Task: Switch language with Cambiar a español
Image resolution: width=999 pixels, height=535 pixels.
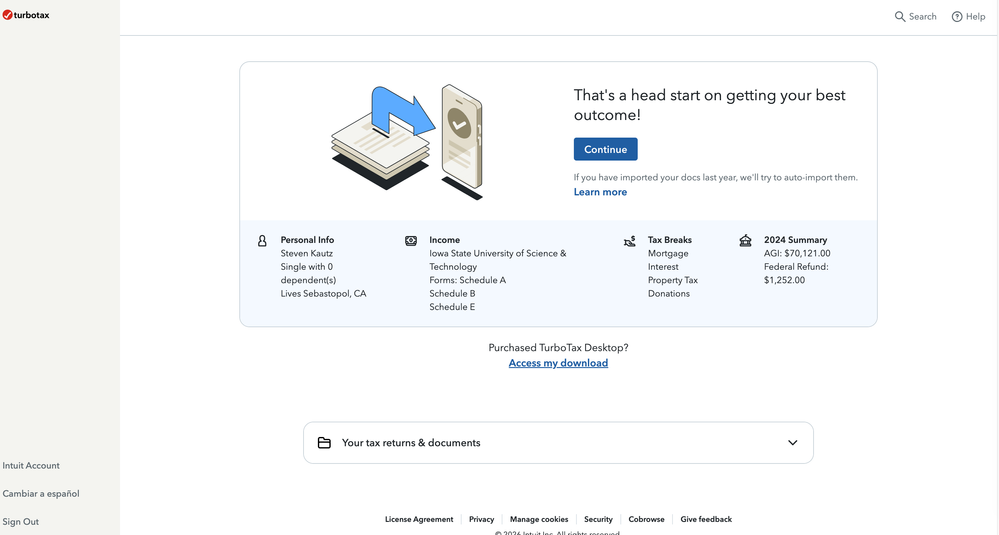Action: [41, 494]
